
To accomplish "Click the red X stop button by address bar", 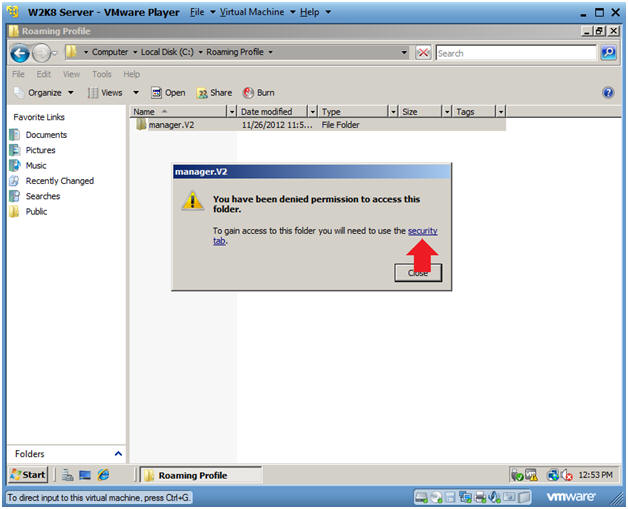I will coord(423,53).
